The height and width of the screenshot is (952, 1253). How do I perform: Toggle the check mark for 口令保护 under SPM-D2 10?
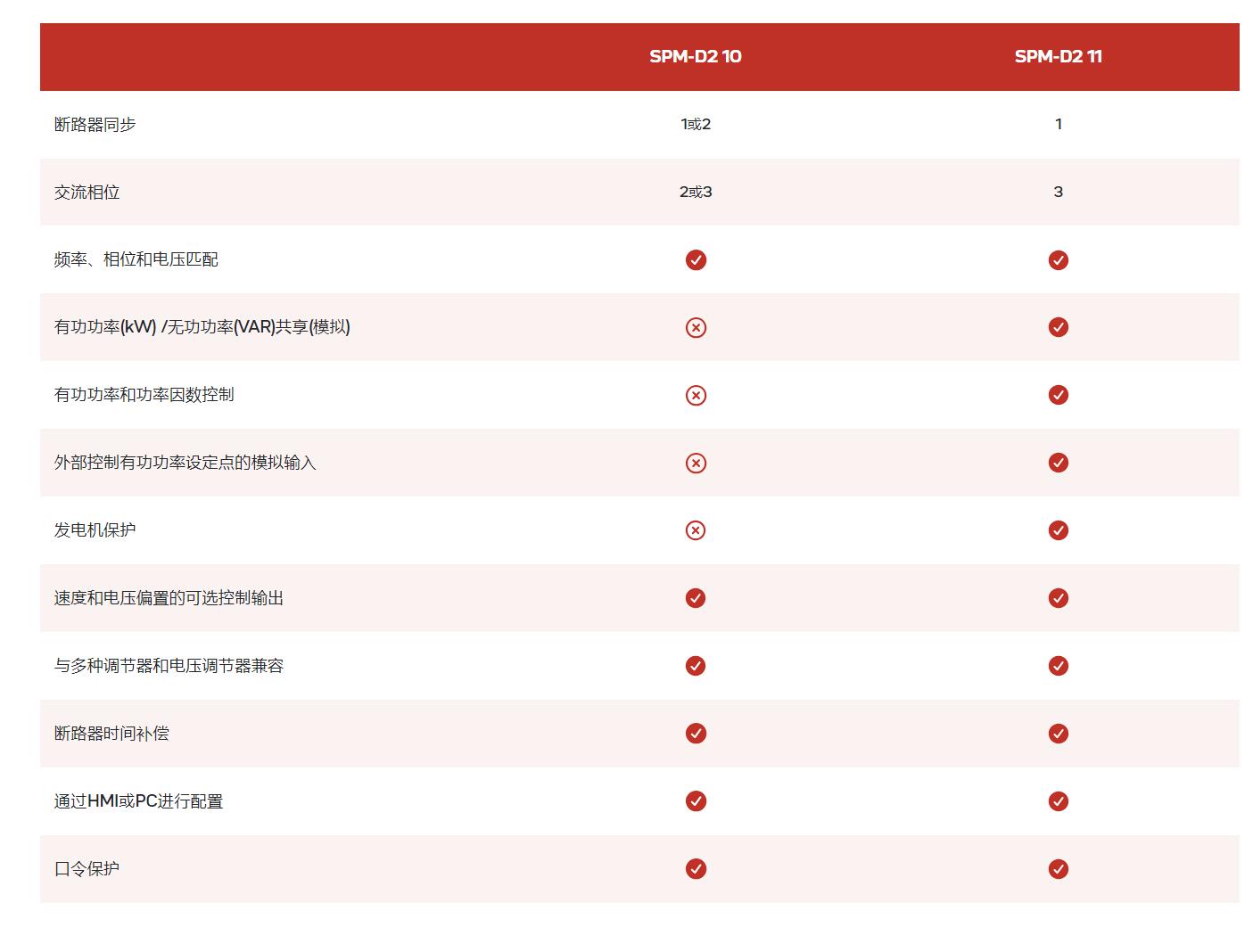[x=695, y=868]
